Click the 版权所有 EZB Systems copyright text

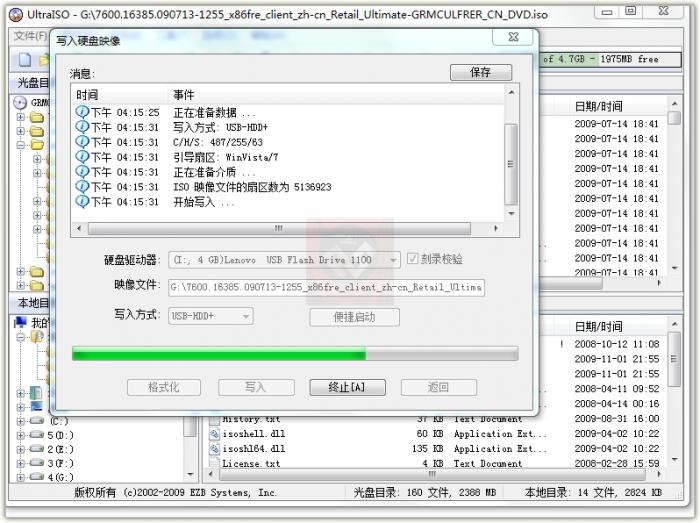(175, 492)
